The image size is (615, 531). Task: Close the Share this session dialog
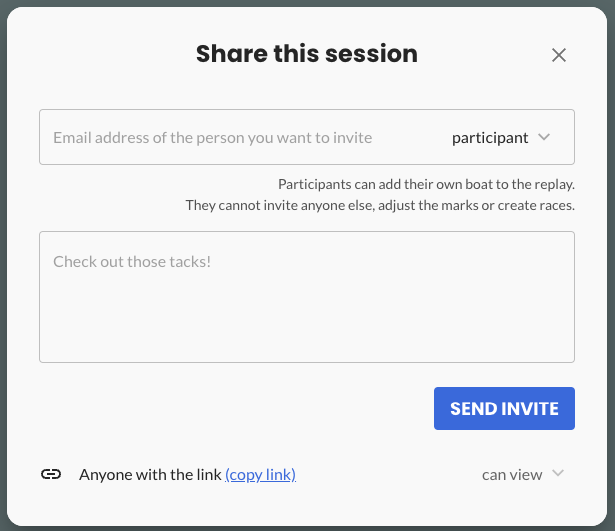coord(559,55)
